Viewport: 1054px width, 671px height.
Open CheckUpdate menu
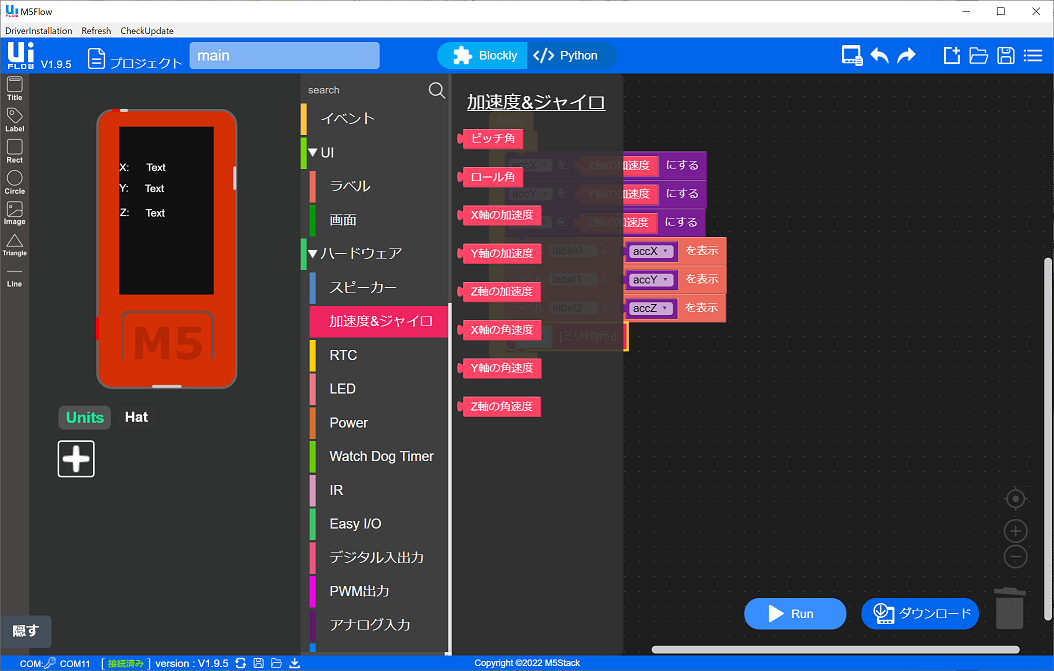147,31
